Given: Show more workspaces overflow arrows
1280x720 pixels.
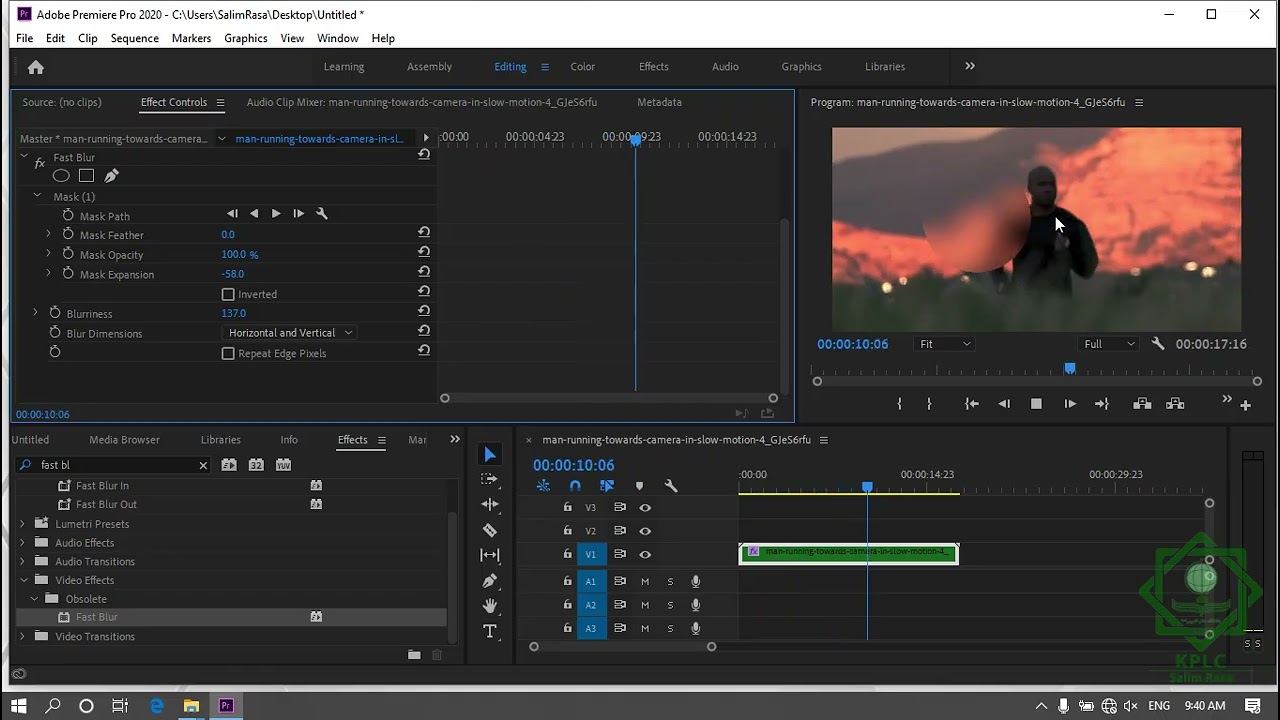Looking at the screenshot, I should (x=969, y=66).
